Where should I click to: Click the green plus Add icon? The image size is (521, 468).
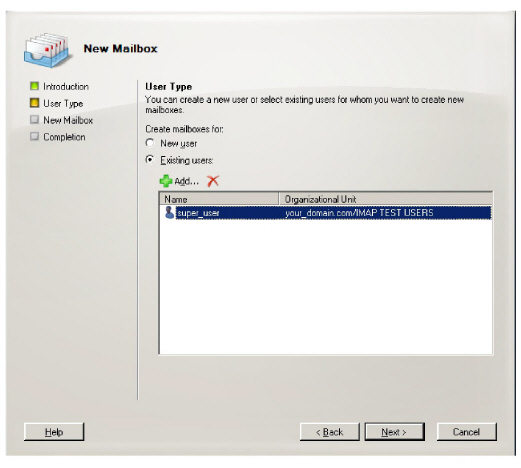pos(166,181)
